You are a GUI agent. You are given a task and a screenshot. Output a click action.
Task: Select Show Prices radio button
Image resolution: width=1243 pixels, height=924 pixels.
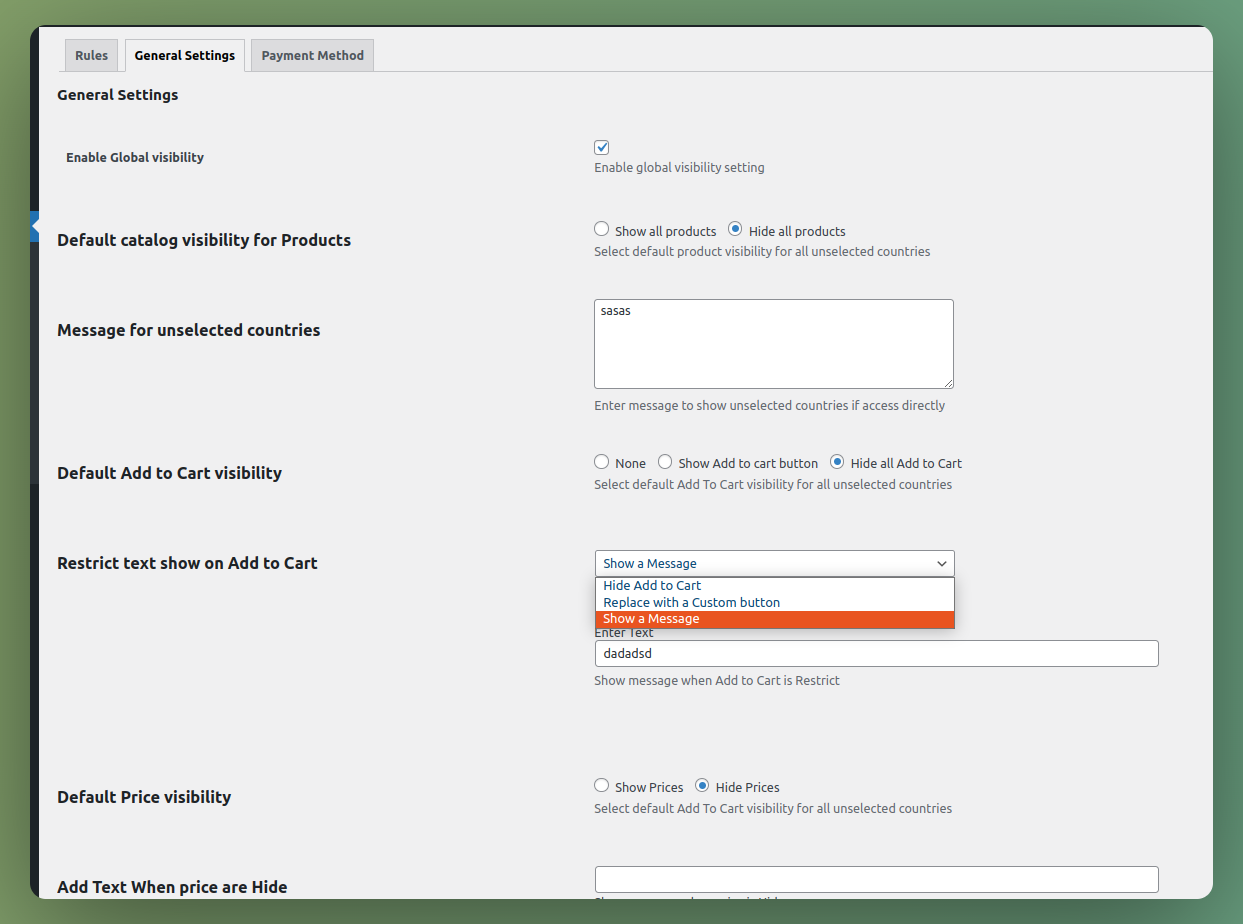602,786
